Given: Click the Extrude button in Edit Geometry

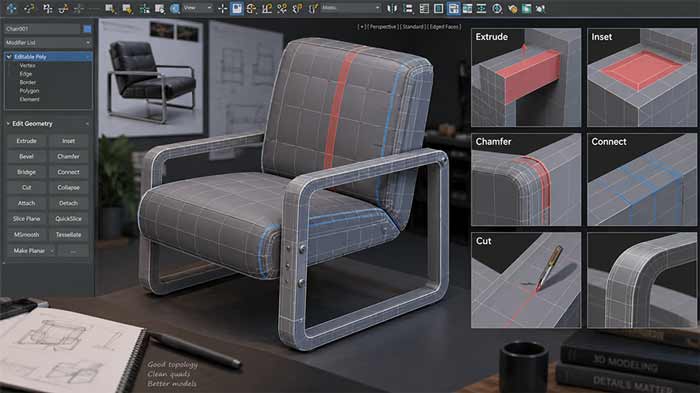Looking at the screenshot, I should point(26,141).
